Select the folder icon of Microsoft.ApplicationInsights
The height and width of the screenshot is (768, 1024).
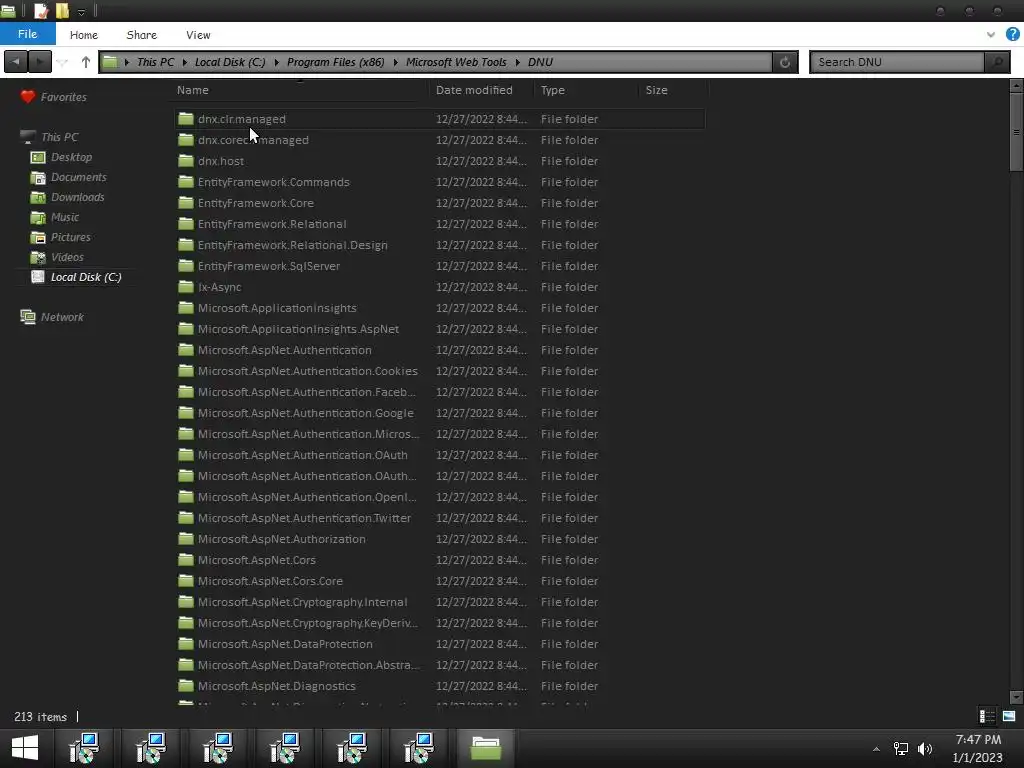click(186, 308)
